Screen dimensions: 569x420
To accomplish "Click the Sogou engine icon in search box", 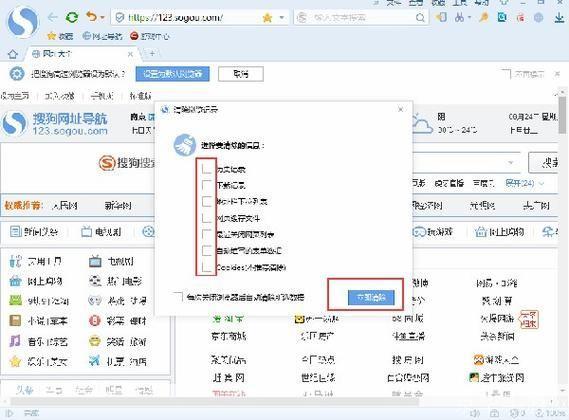I will (x=302, y=17).
